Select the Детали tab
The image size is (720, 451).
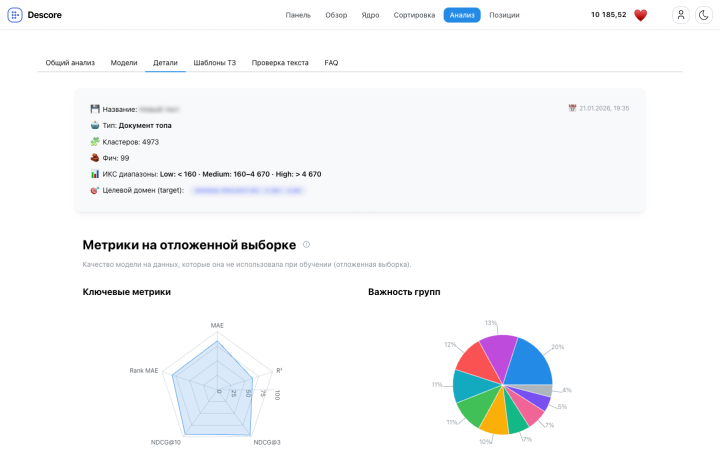(x=165, y=63)
